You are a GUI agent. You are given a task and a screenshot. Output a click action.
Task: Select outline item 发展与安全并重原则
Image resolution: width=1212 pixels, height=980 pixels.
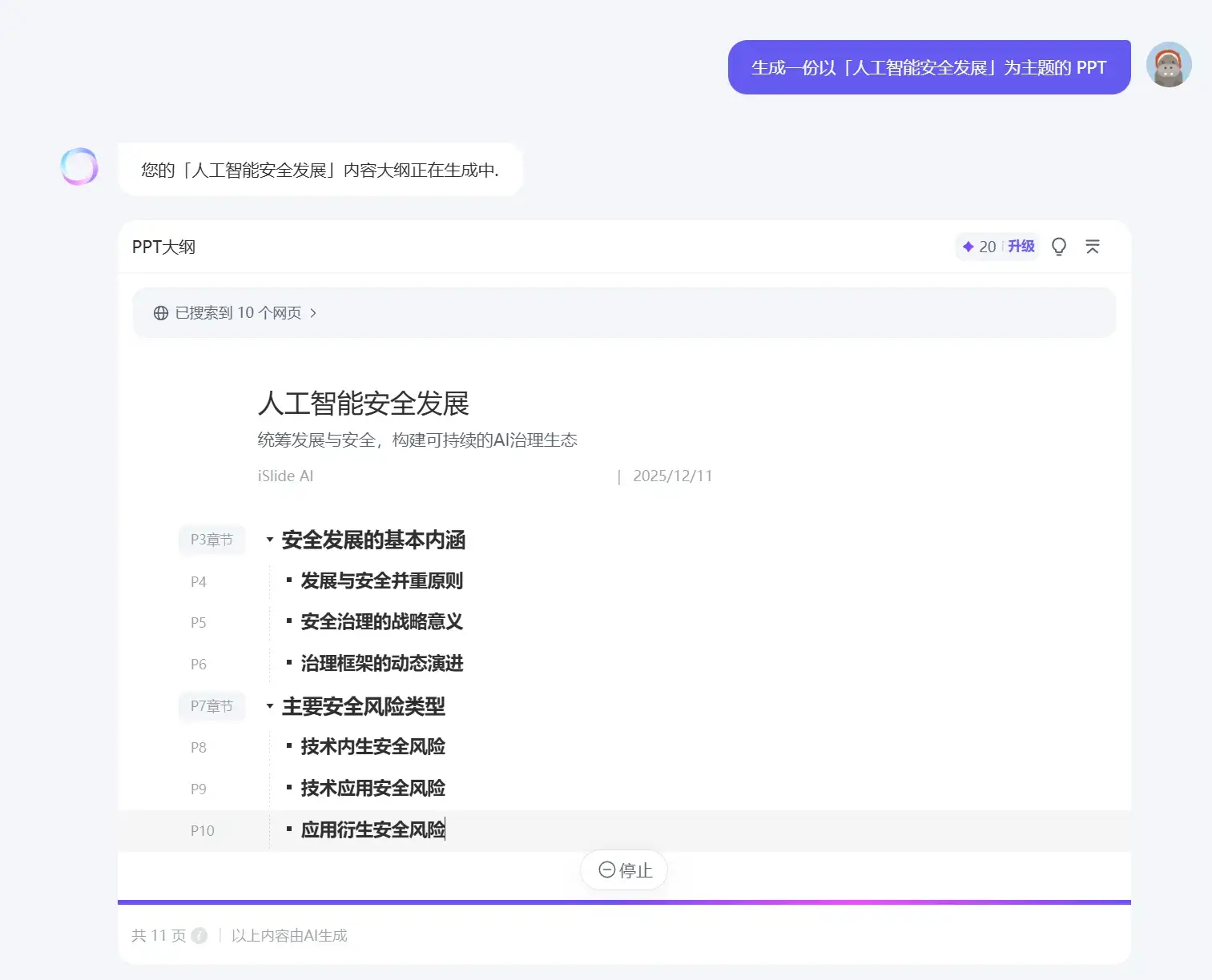(381, 581)
